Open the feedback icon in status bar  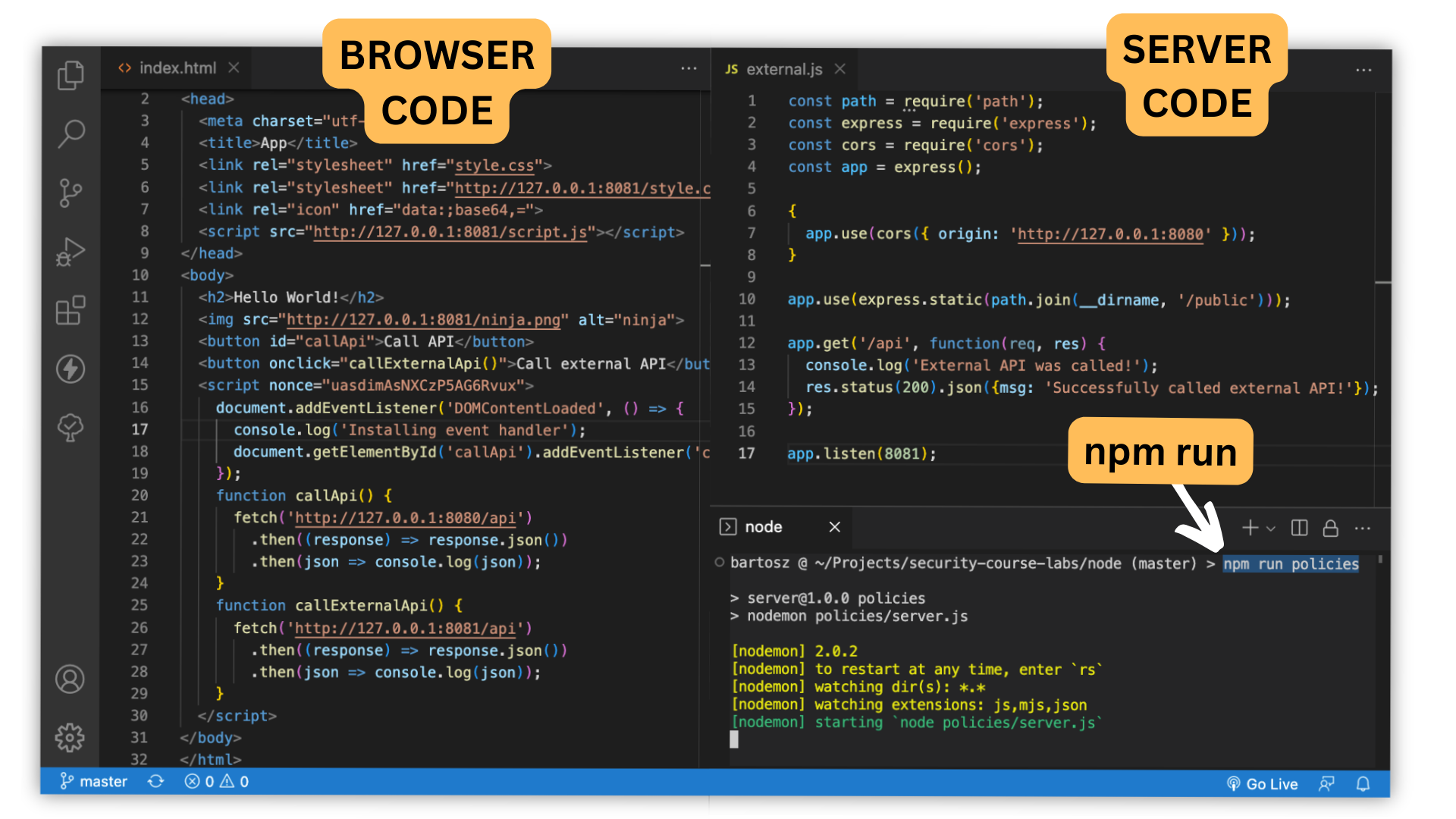tap(1326, 784)
